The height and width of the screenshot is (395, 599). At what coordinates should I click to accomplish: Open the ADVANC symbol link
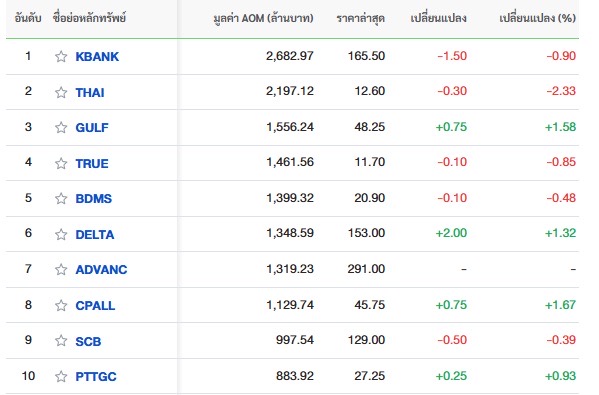101,269
